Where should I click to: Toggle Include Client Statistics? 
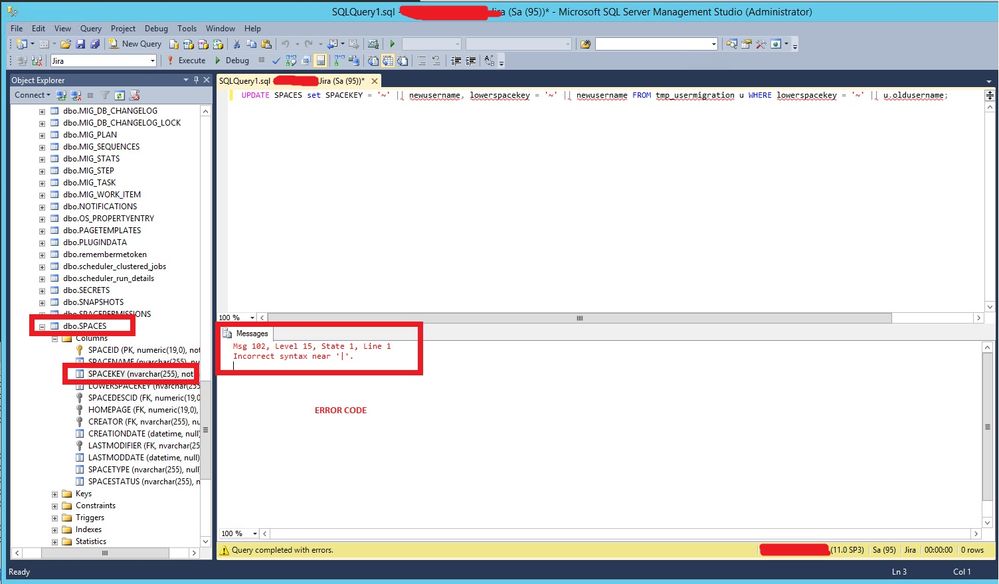coord(354,61)
